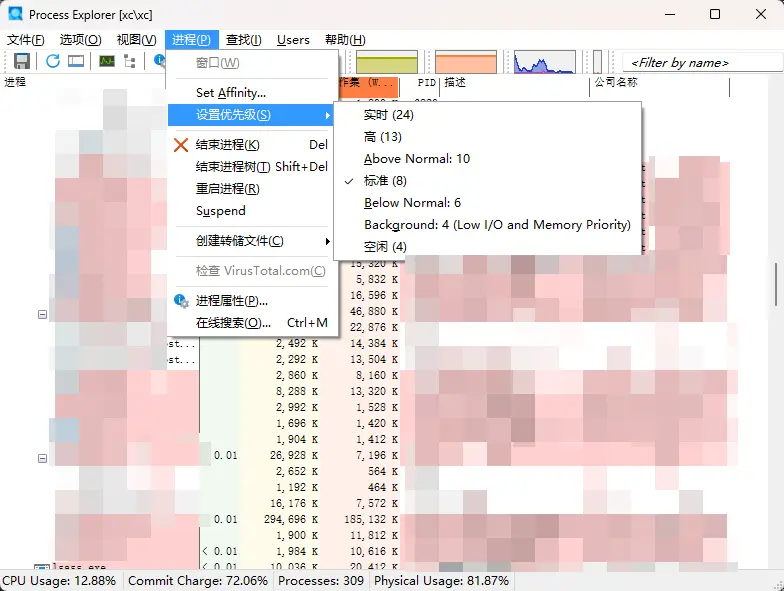Click the process tree view toolbar icon
Viewport: 784px width, 591px height.
pyautogui.click(x=130, y=61)
